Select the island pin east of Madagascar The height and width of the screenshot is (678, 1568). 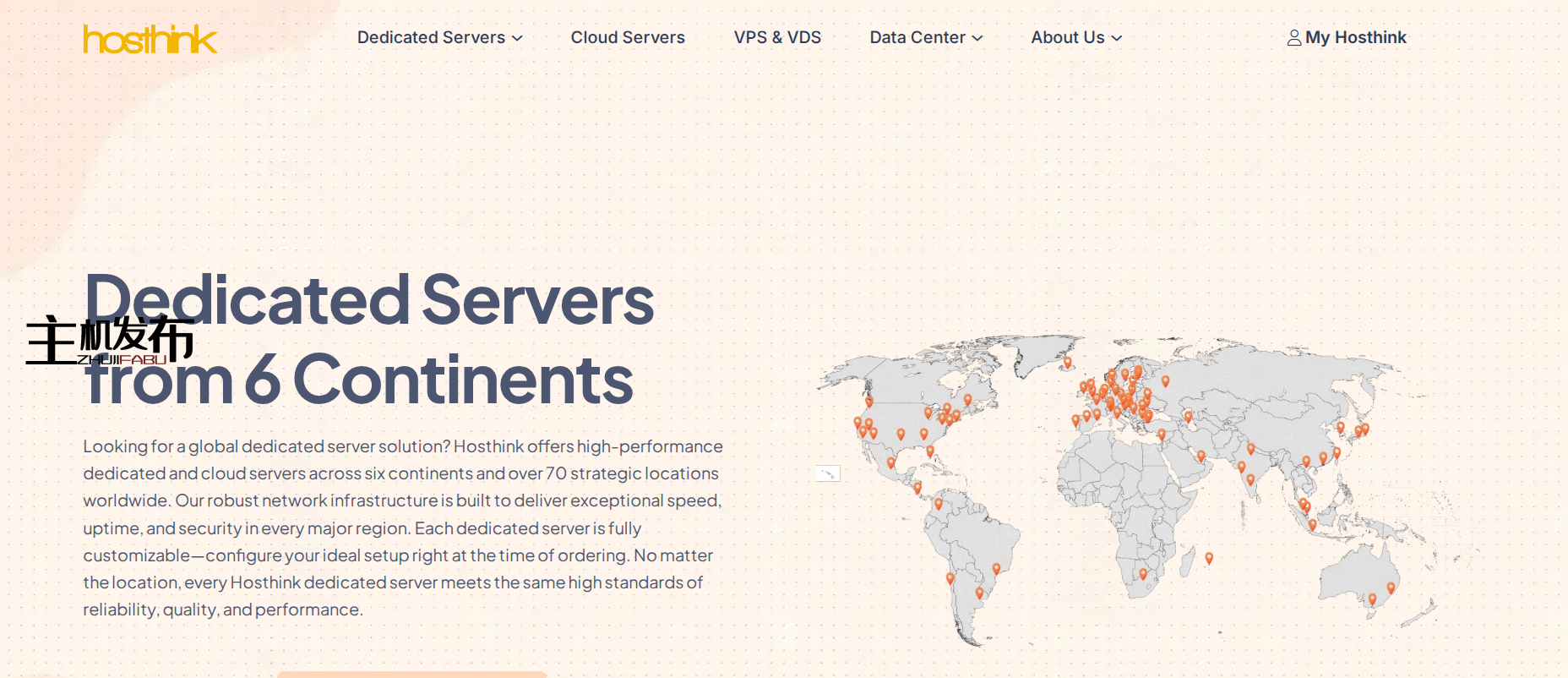pos(1209,558)
